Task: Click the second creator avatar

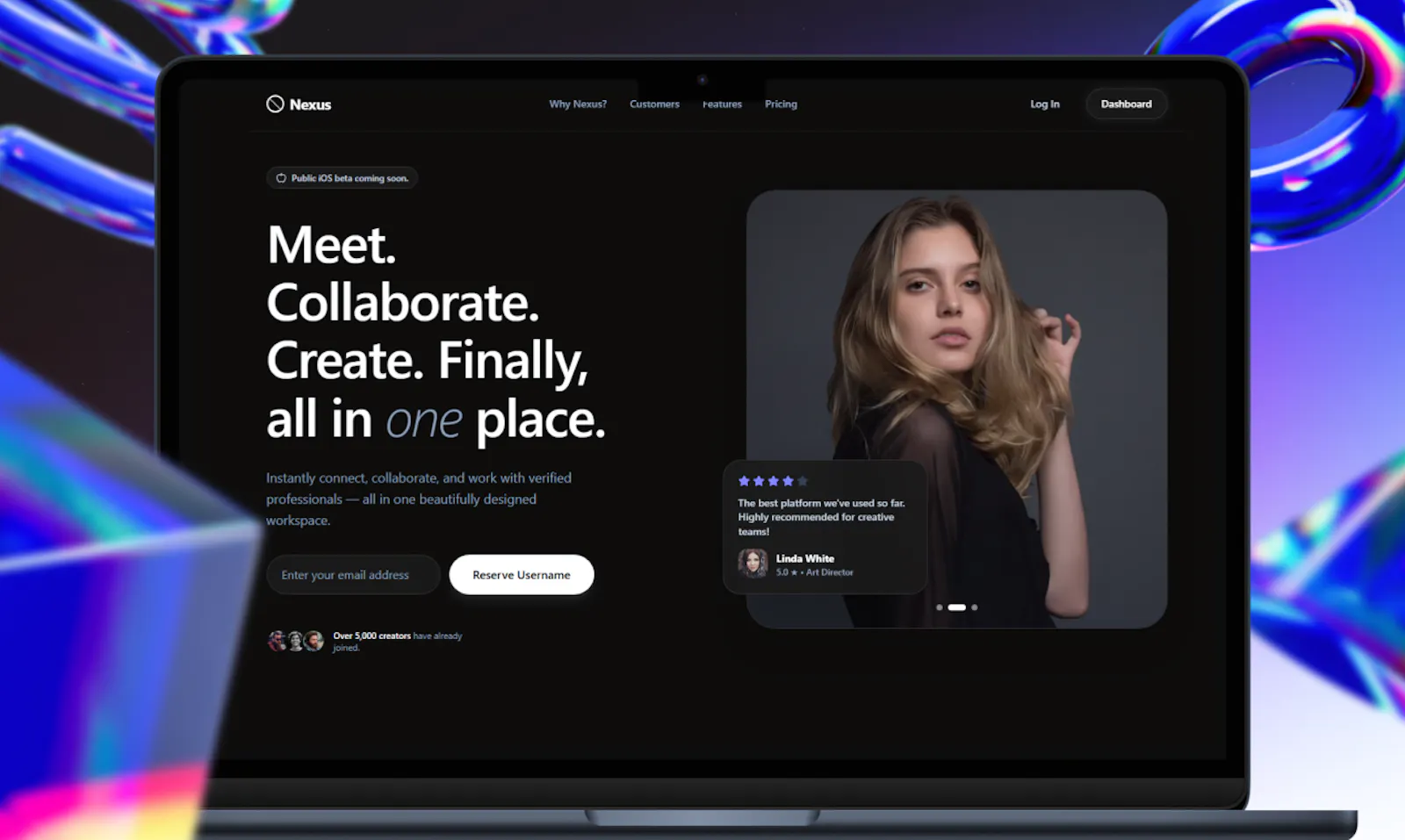Action: (295, 641)
